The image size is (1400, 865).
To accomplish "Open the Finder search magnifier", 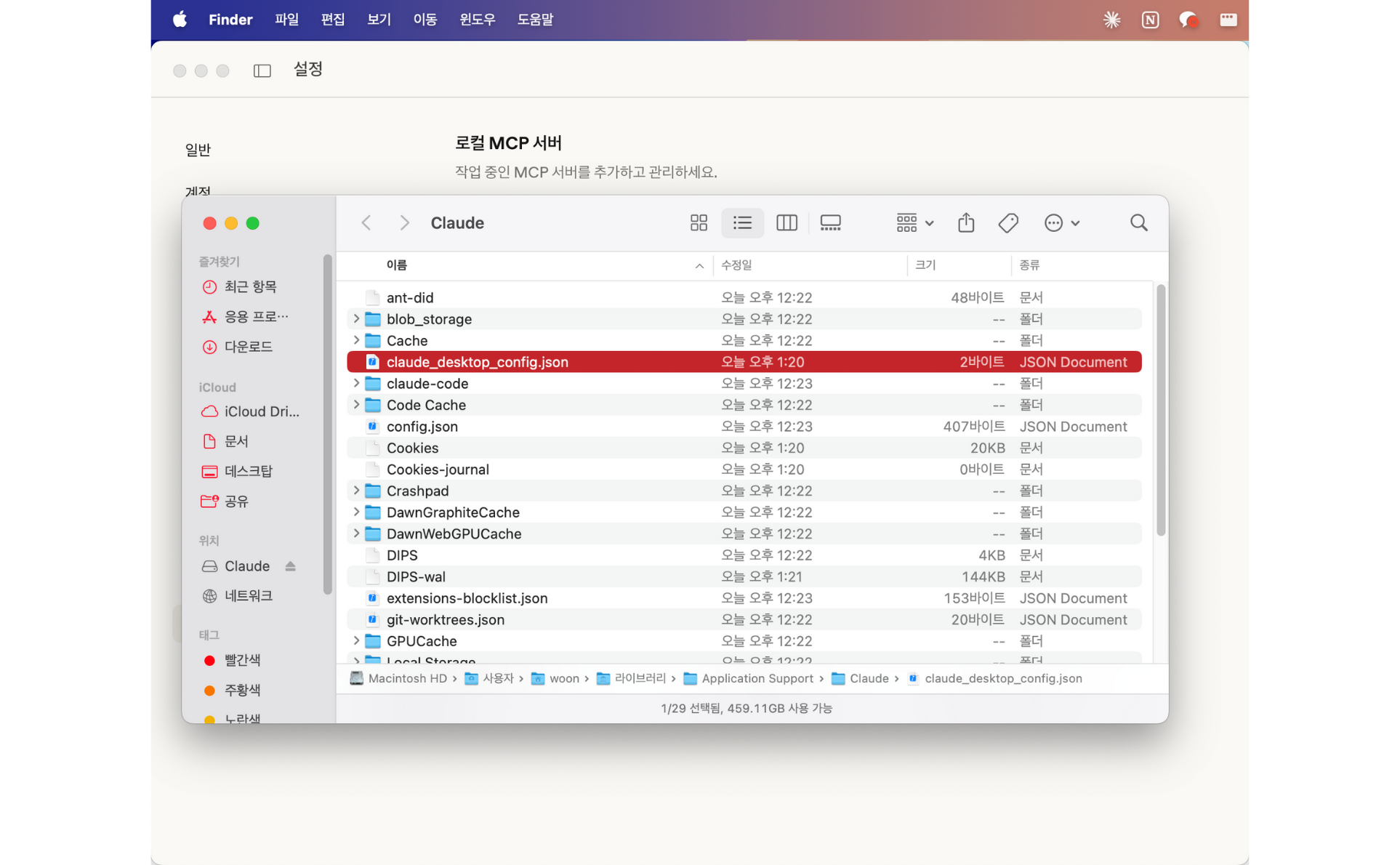I will coord(1138,223).
